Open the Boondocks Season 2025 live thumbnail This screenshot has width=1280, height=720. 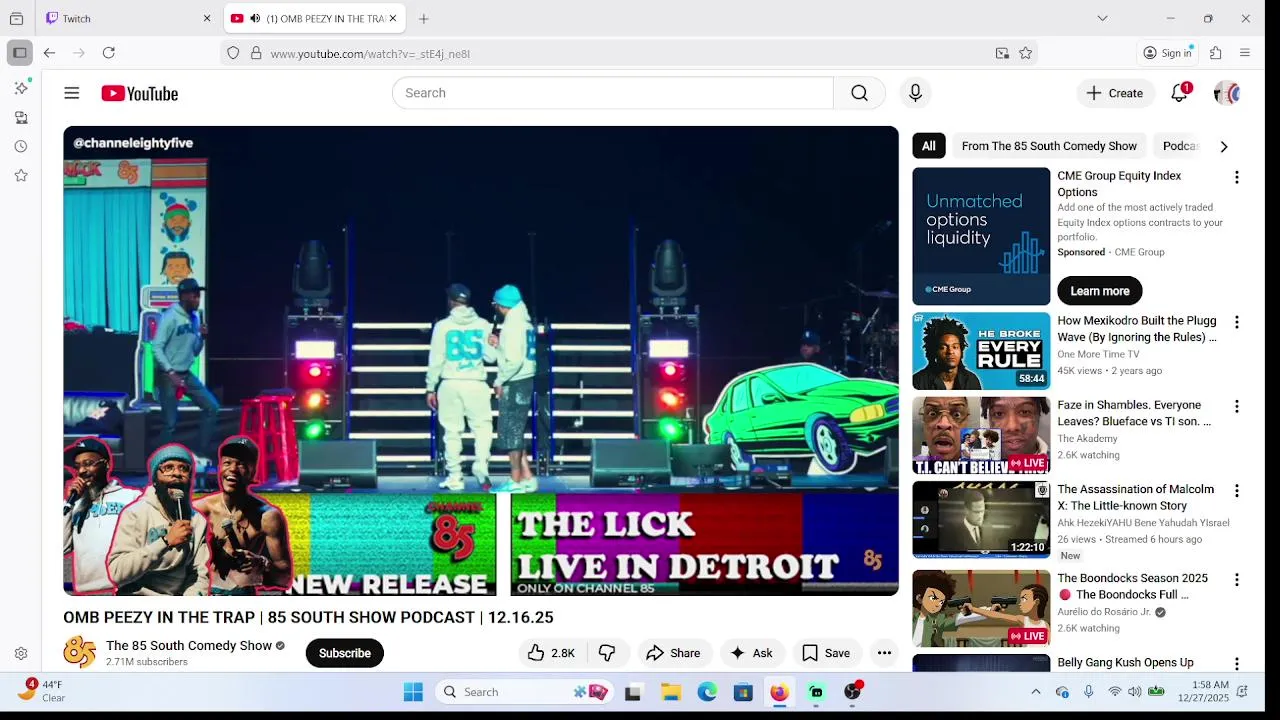pos(981,609)
